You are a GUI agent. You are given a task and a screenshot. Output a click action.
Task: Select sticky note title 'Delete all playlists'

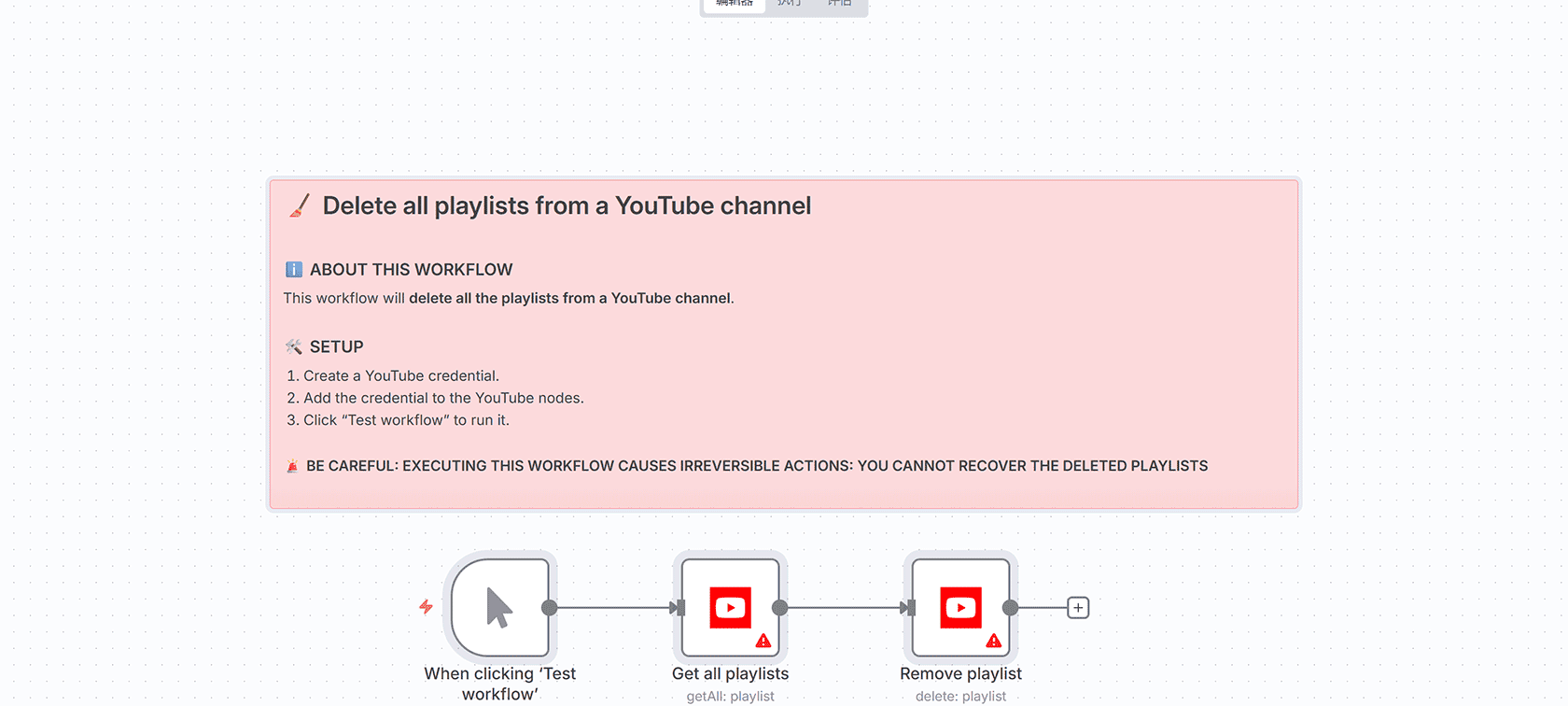tap(567, 205)
